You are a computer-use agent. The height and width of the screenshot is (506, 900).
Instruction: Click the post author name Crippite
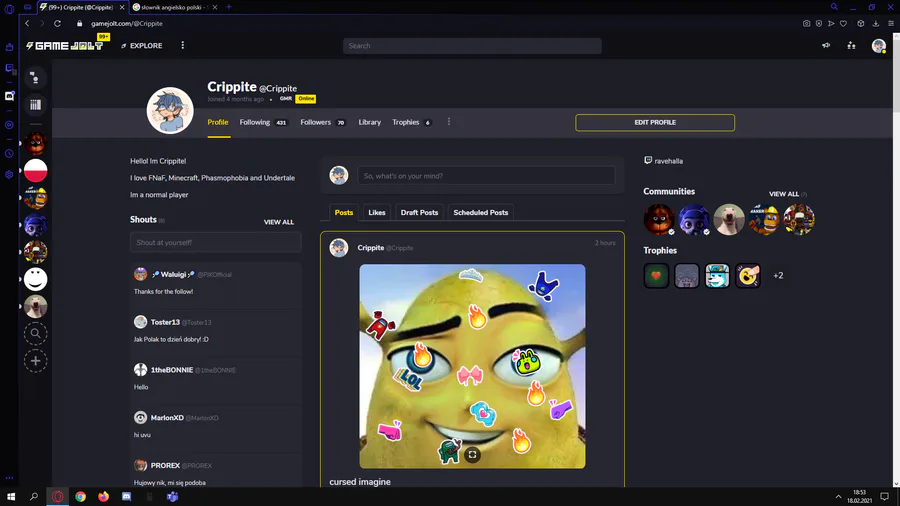pos(371,248)
